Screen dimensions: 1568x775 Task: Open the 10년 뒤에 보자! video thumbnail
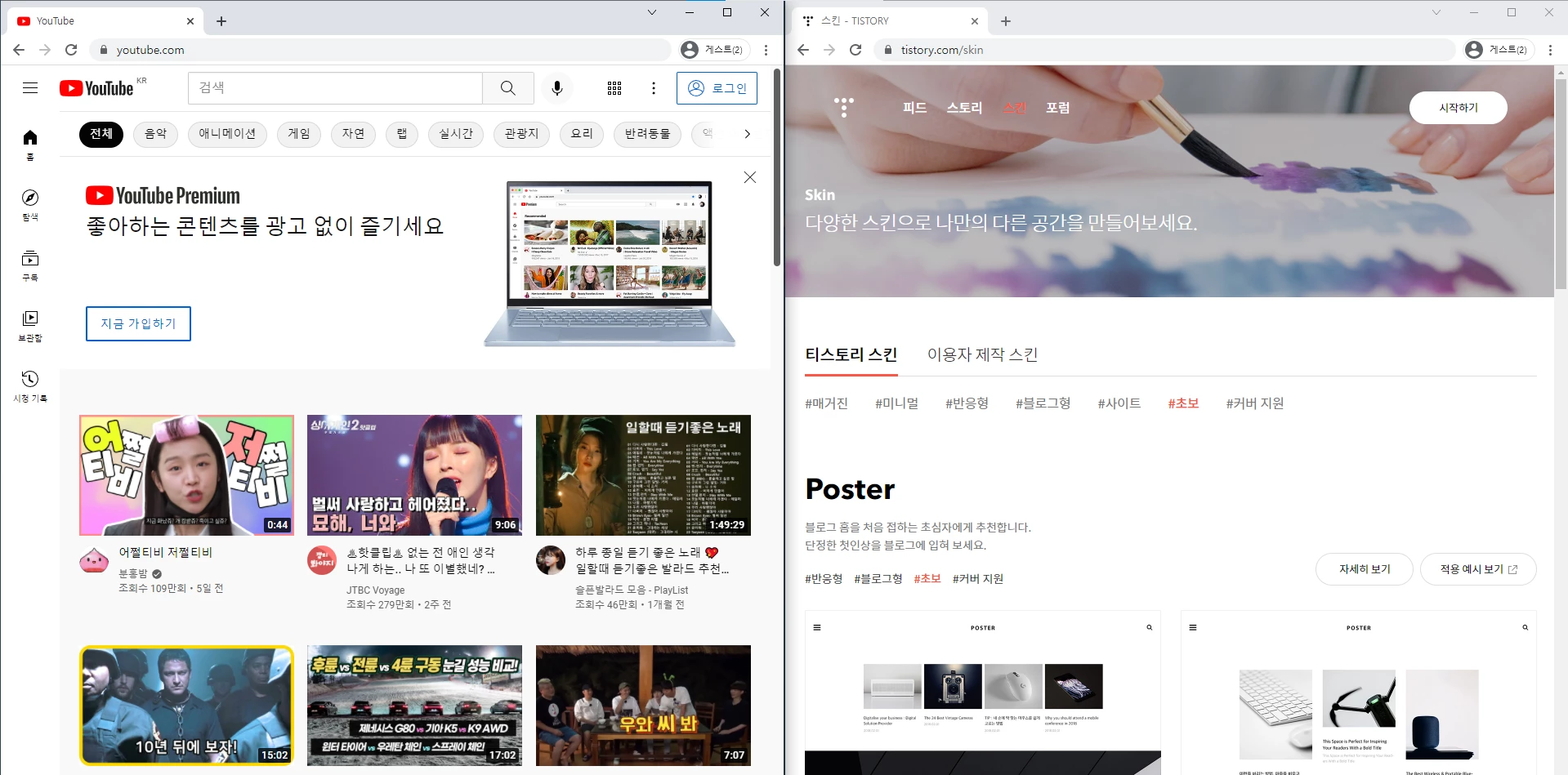(186, 706)
